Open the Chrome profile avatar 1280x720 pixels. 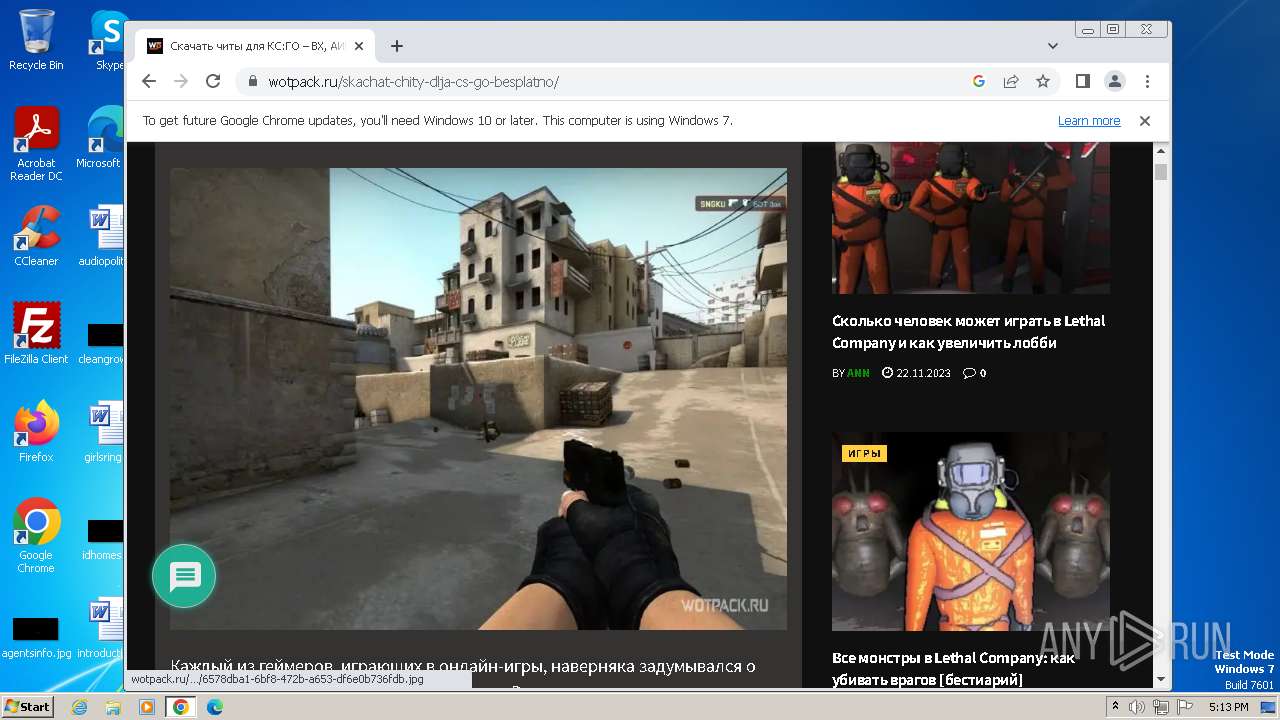(x=1115, y=81)
